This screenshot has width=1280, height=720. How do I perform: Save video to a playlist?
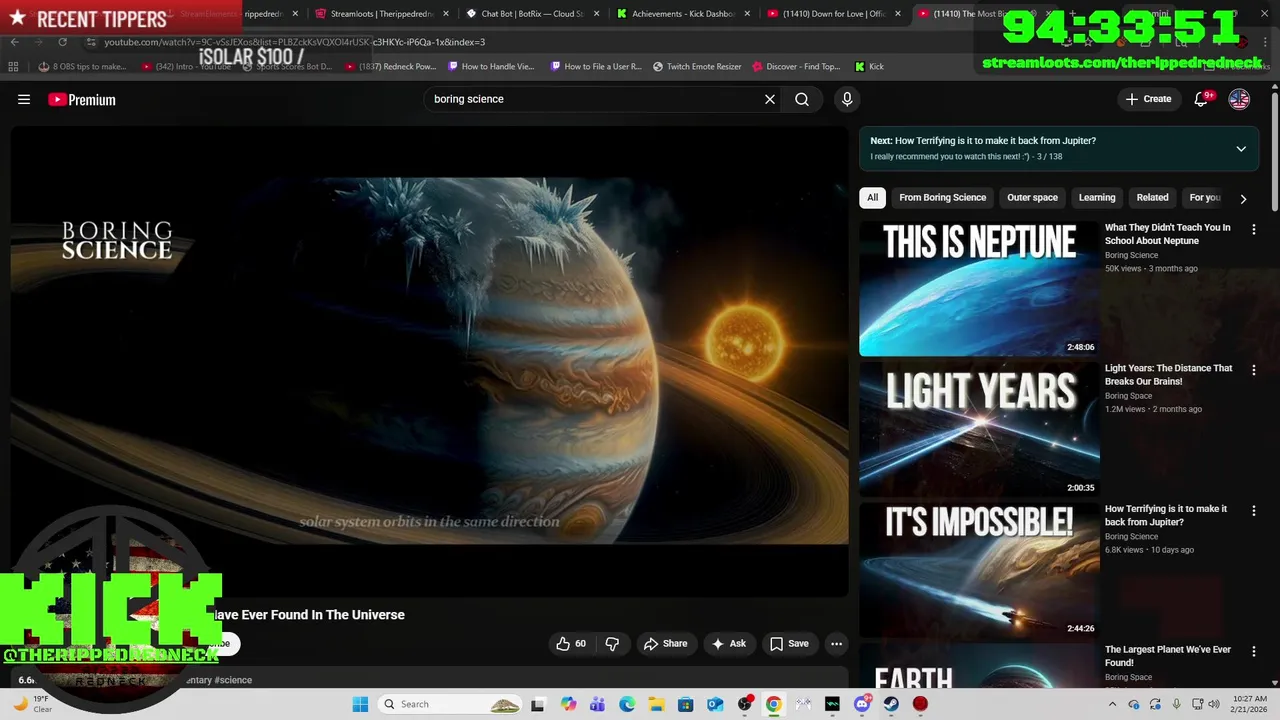(x=788, y=644)
